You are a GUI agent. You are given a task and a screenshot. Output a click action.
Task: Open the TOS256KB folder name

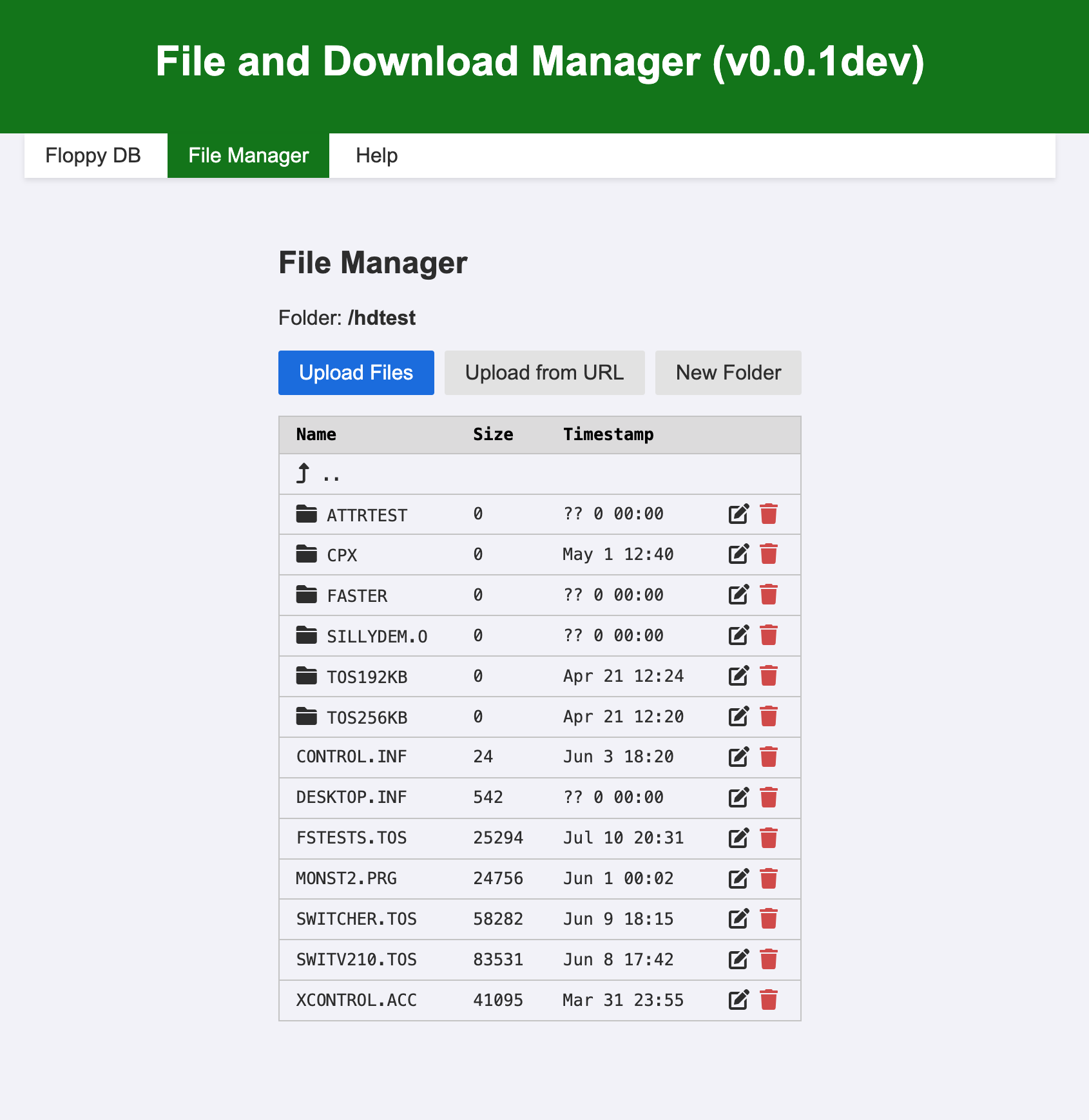coord(367,718)
